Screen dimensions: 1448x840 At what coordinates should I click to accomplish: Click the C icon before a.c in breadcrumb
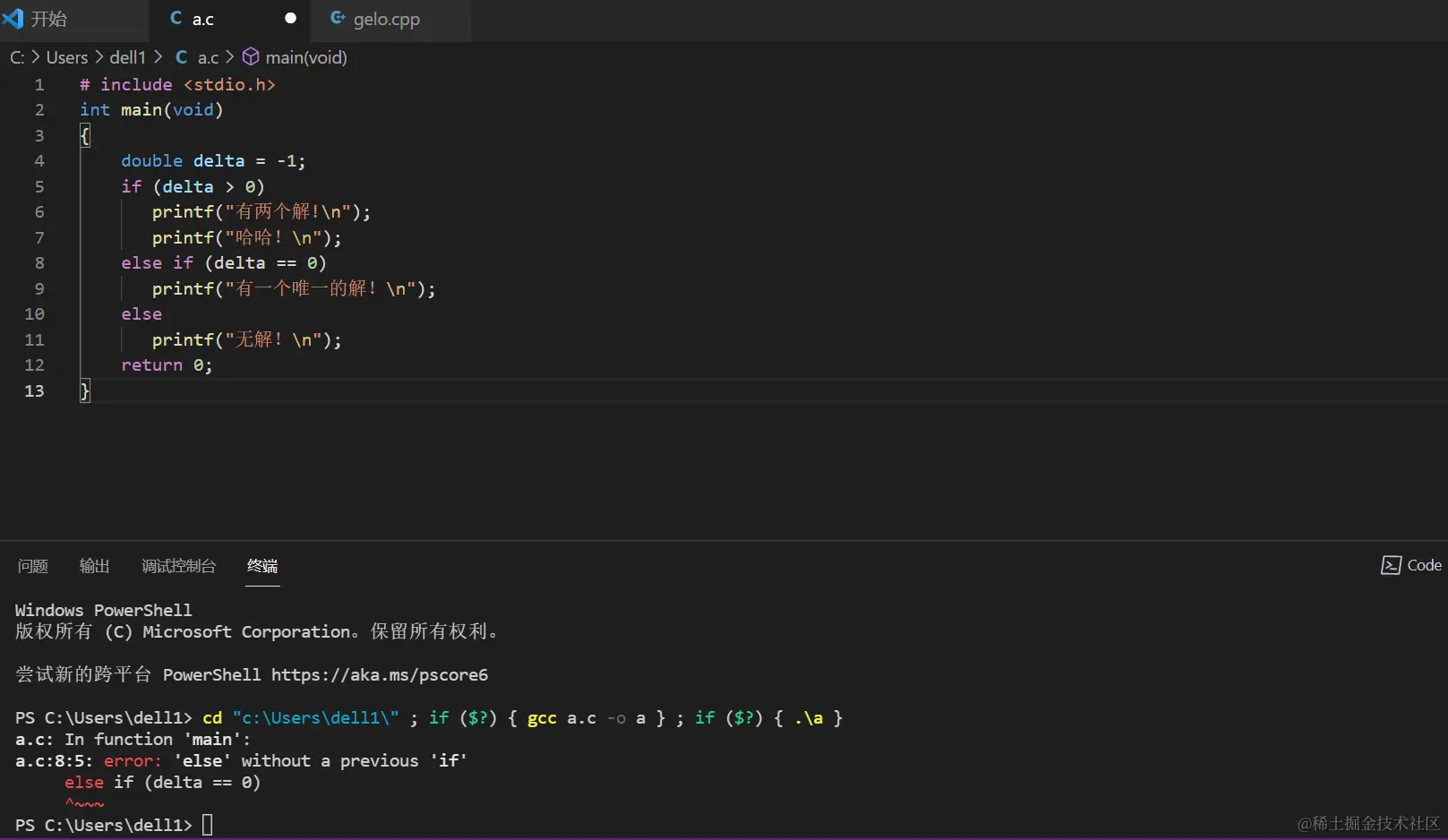click(x=181, y=56)
